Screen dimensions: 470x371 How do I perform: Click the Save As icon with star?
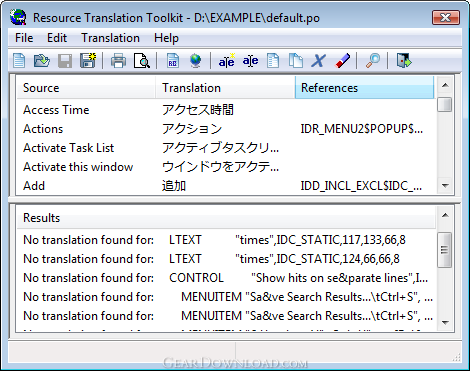(88, 61)
